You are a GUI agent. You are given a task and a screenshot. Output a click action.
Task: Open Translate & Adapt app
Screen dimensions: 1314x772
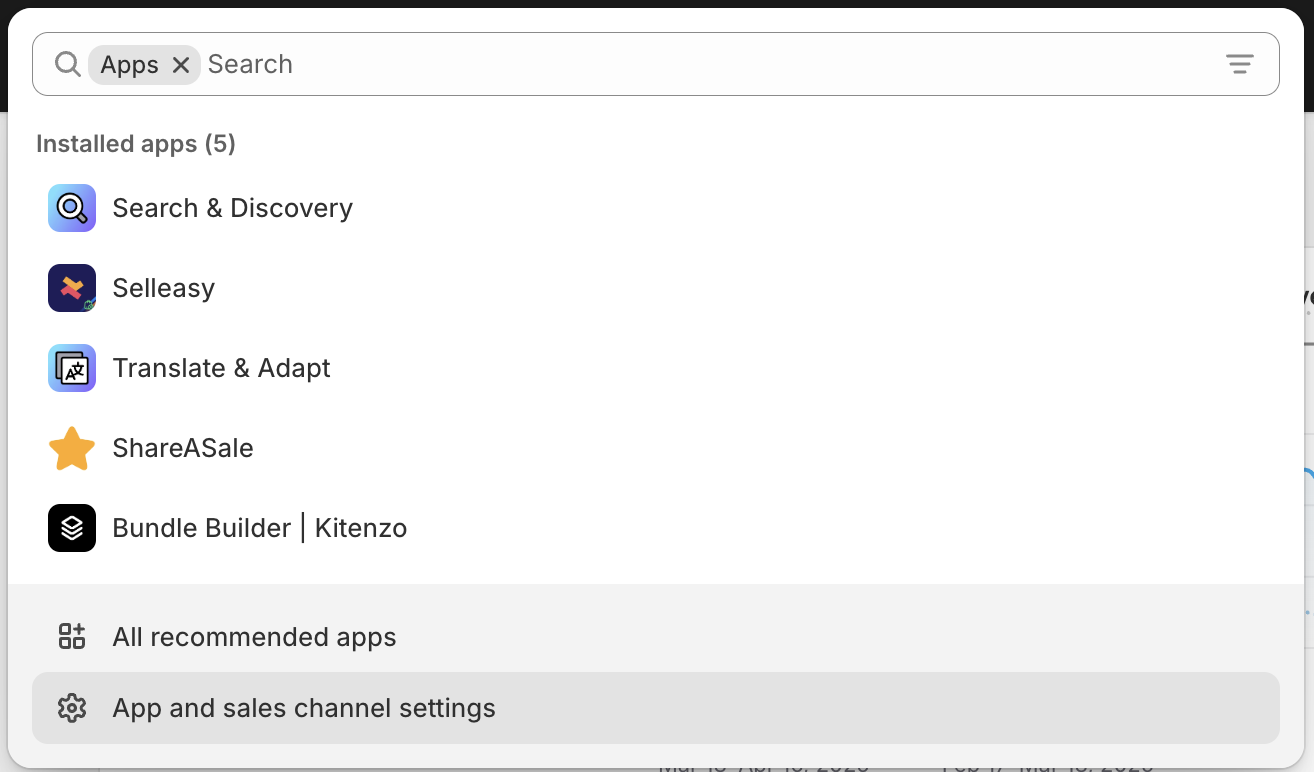click(x=656, y=368)
